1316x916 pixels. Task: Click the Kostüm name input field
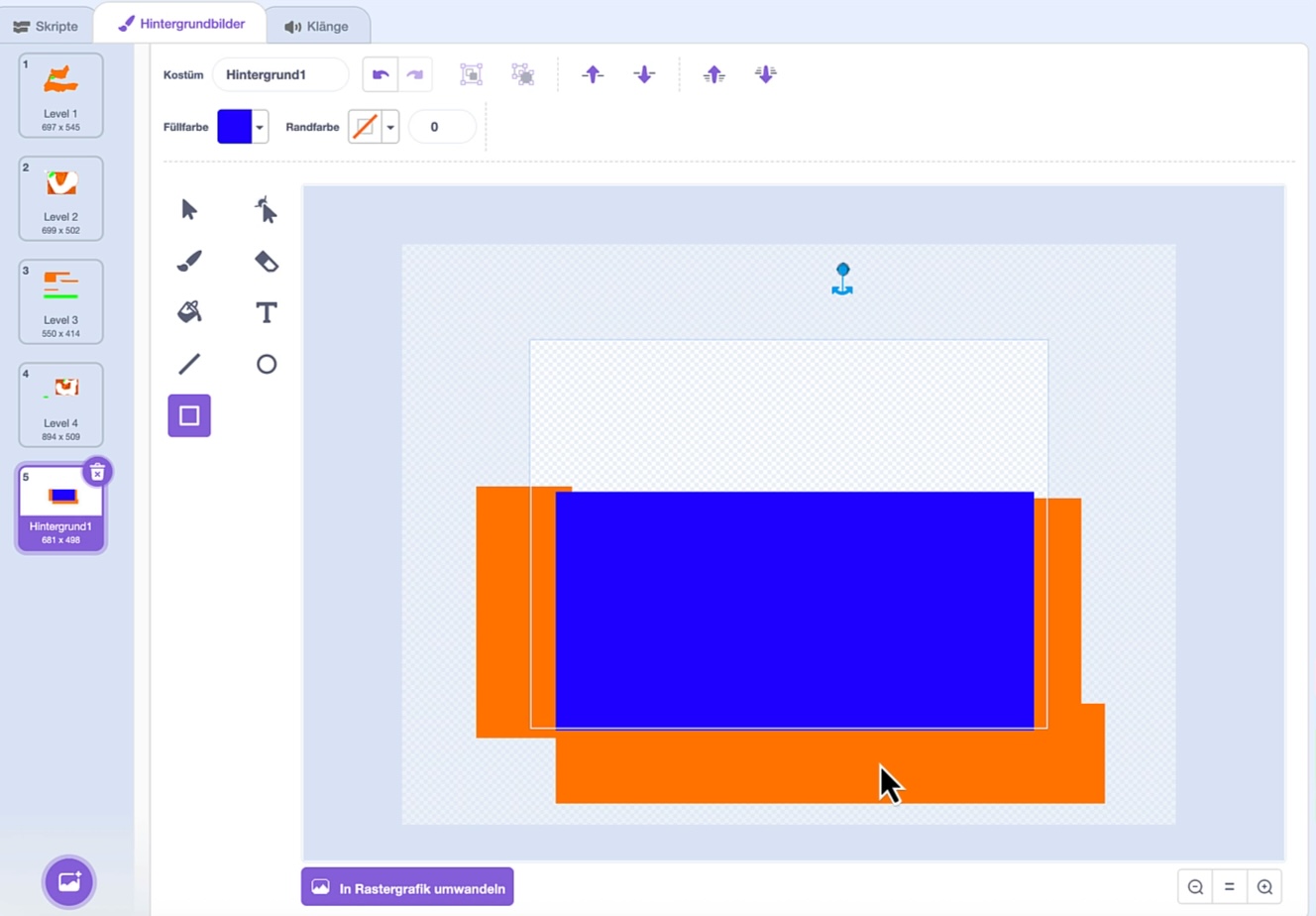click(x=280, y=74)
